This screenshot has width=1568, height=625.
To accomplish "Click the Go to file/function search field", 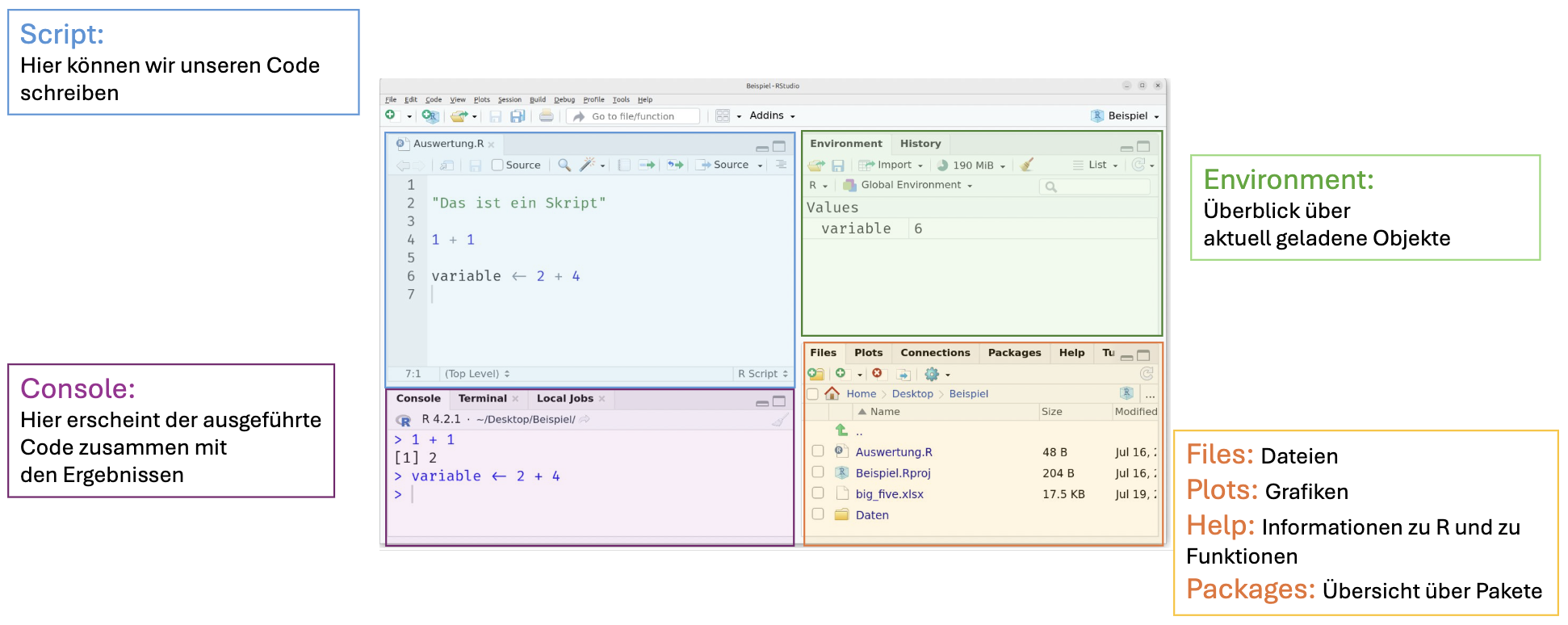I will pyautogui.click(x=634, y=116).
